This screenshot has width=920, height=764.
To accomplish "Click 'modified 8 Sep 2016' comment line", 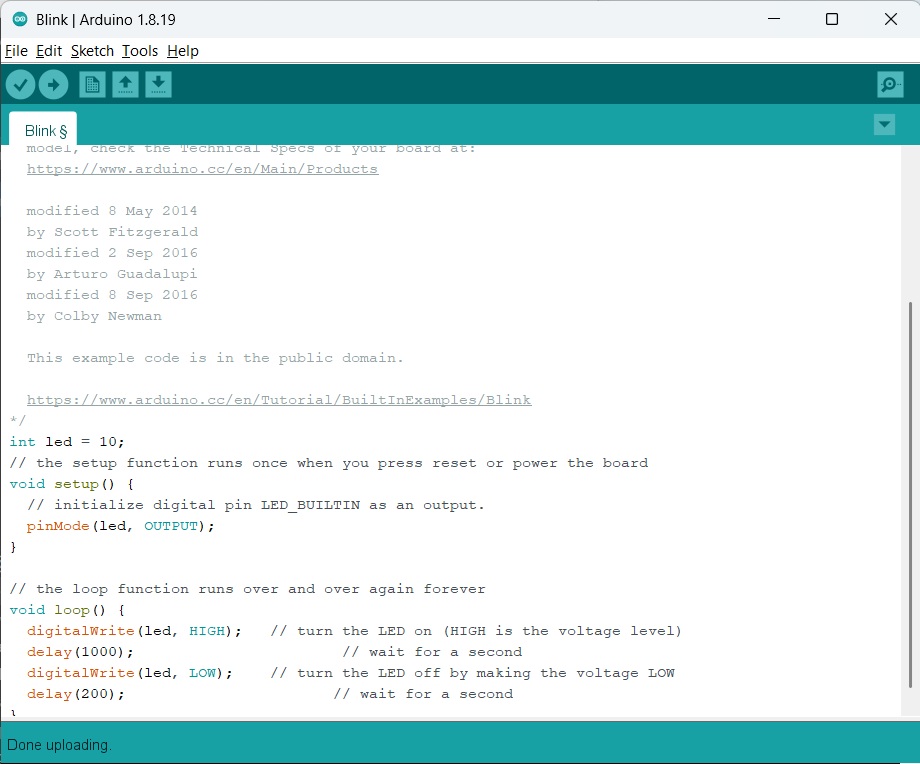I will [111, 295].
